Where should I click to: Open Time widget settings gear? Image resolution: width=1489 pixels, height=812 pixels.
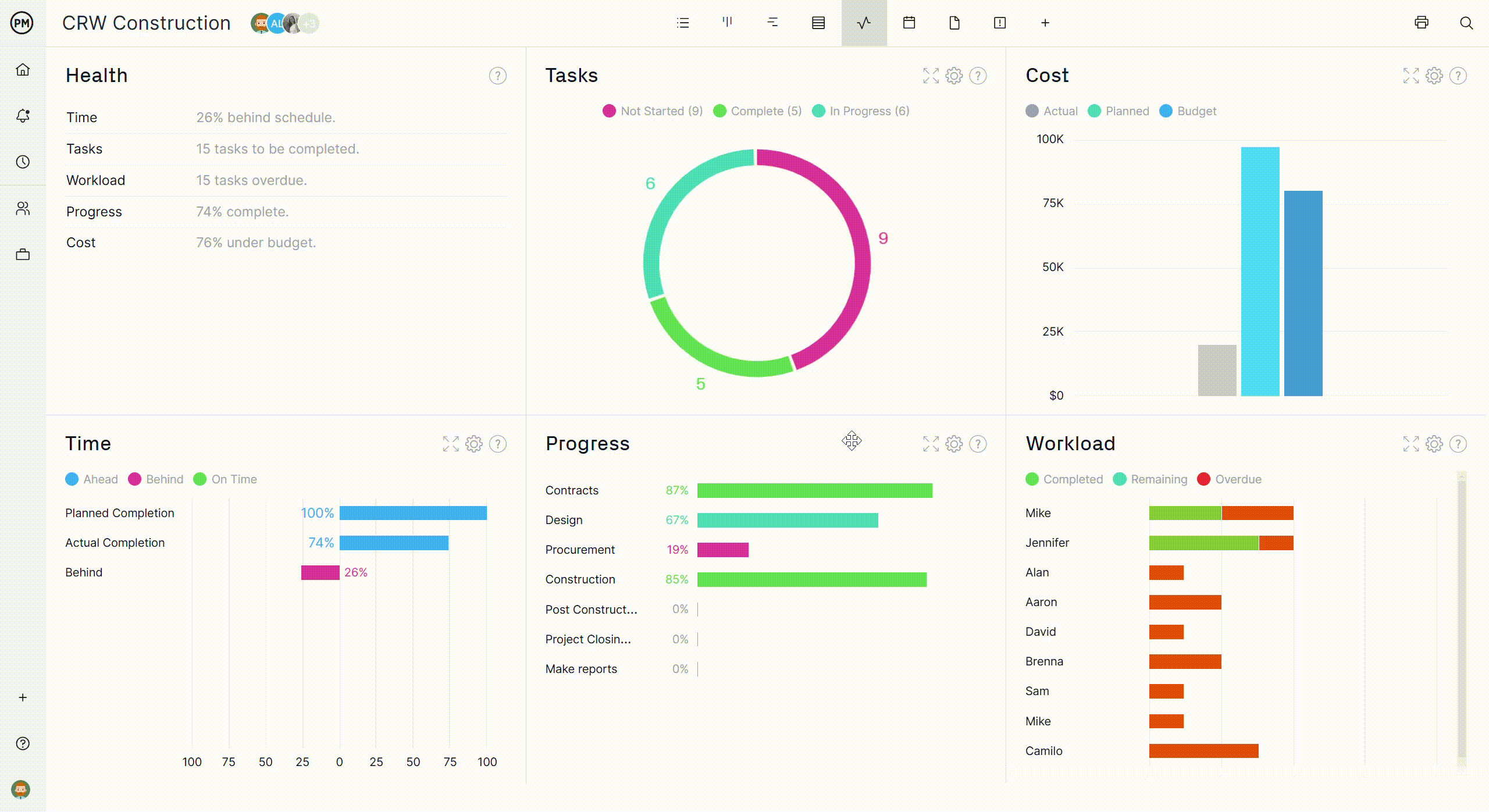coord(474,444)
